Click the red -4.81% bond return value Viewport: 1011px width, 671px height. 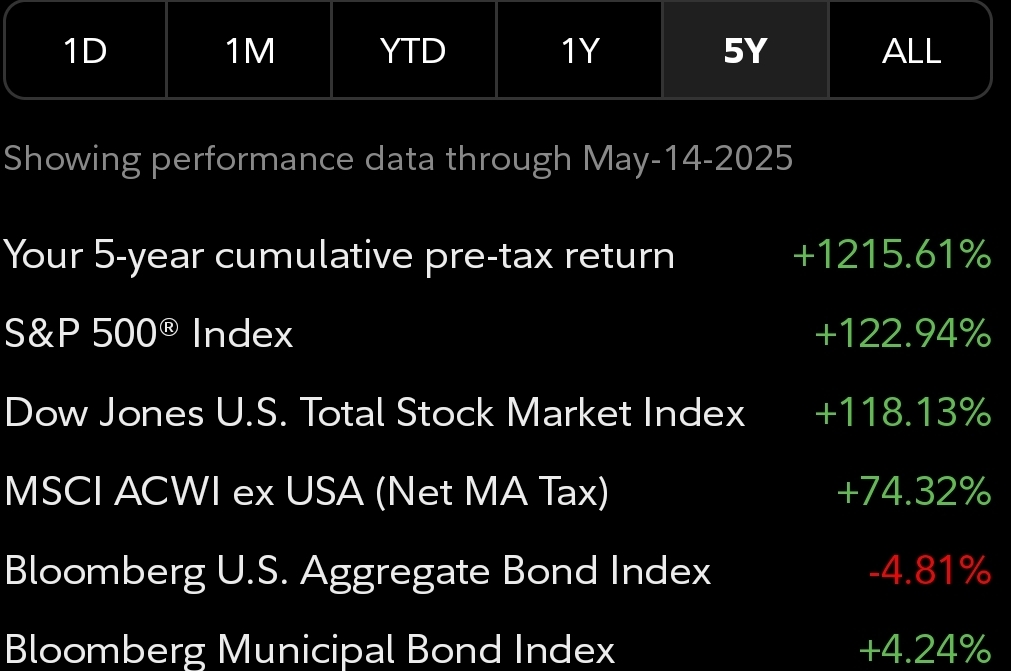pos(929,571)
